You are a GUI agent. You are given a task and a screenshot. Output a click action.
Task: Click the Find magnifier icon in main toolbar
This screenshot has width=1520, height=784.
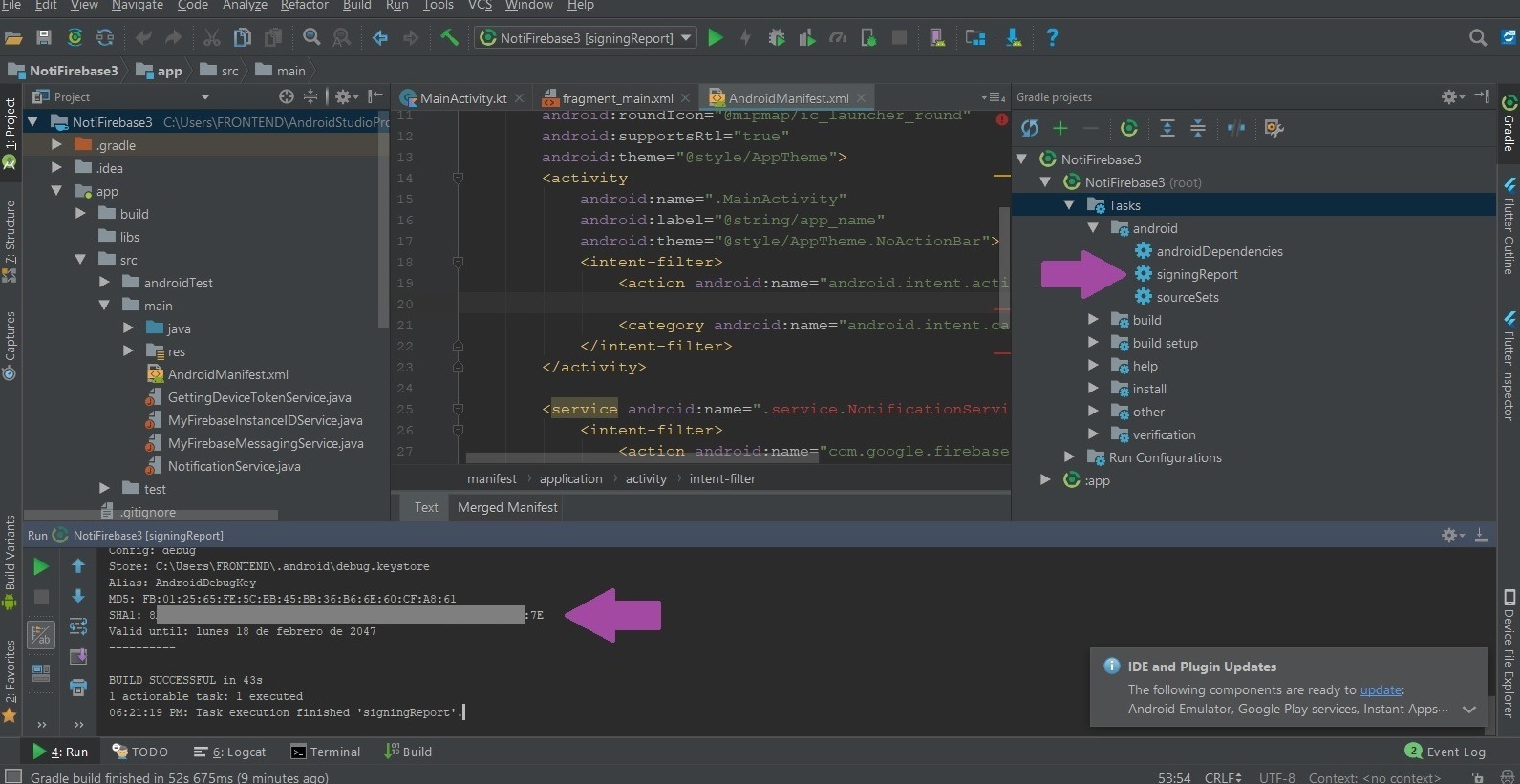click(311, 37)
